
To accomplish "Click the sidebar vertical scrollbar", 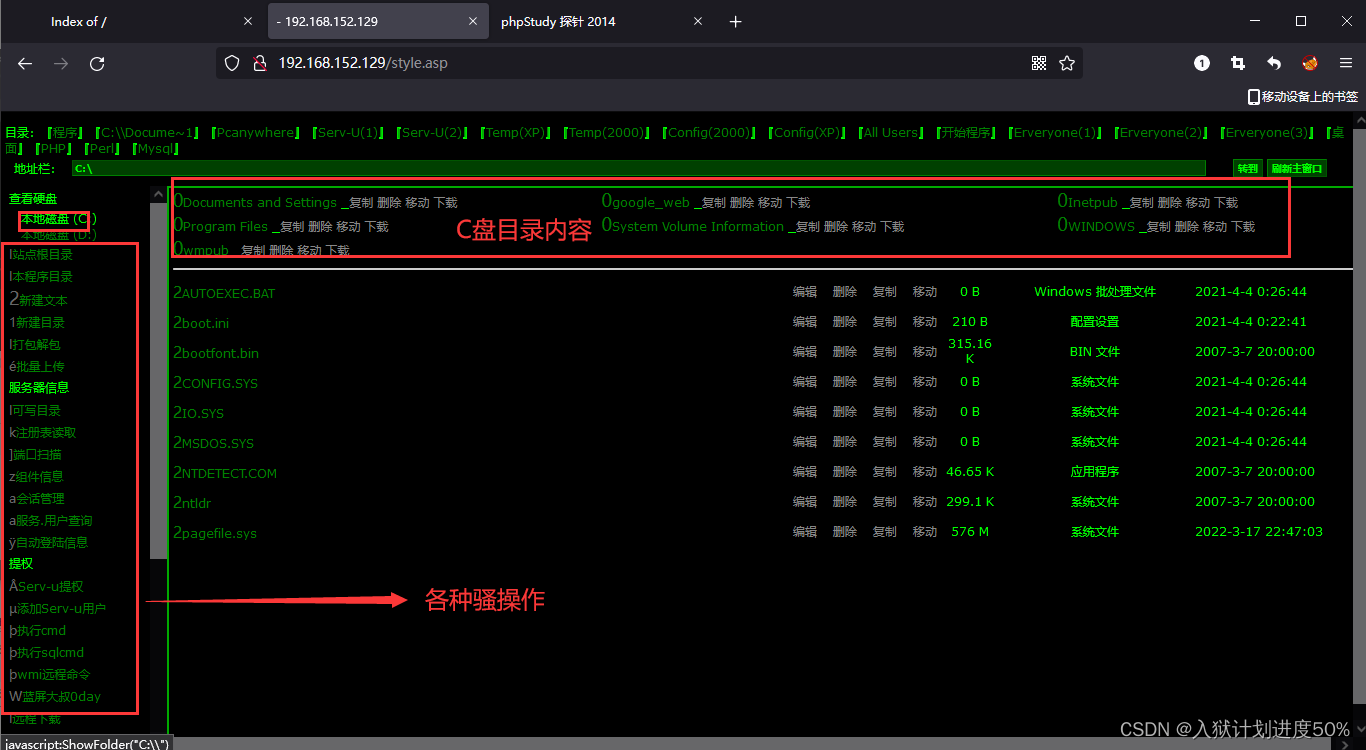I will (x=158, y=380).
